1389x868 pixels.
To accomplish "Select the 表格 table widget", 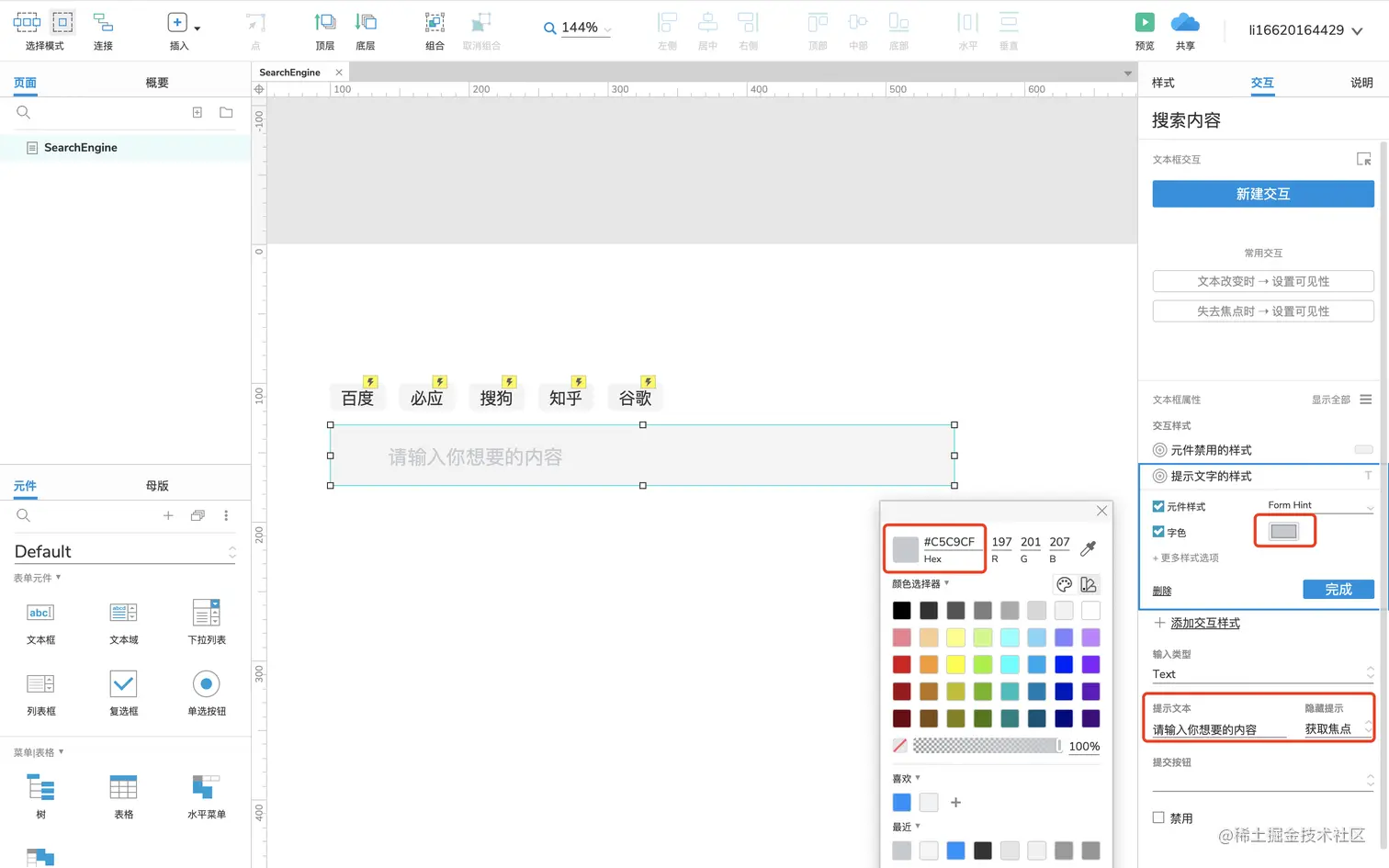I will pos(123,795).
